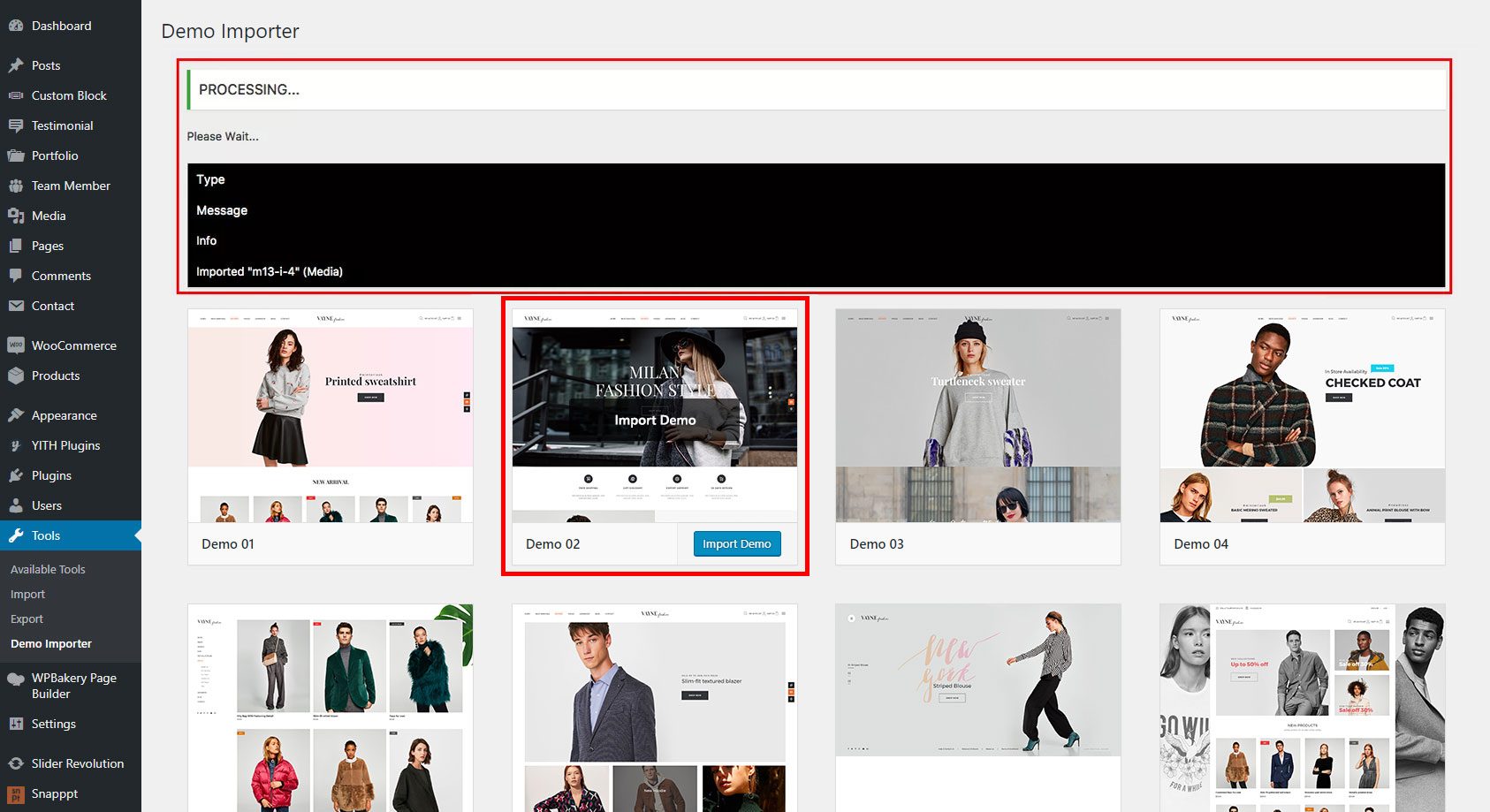Click the Appearance paintbrush icon
The width and height of the screenshot is (1490, 812).
[16, 415]
